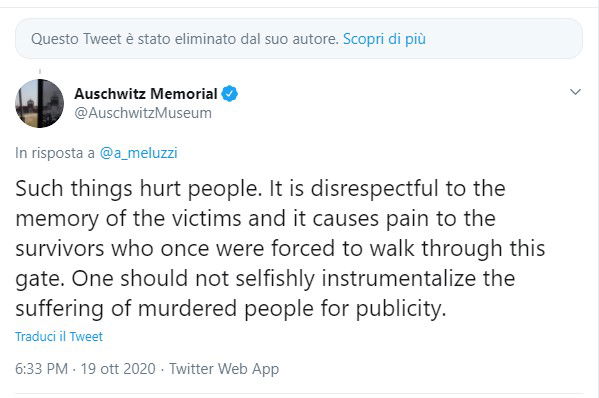This screenshot has height=398, width=599.
Task: Open the "Twitter Web App" source link
Action: pyautogui.click(x=224, y=369)
